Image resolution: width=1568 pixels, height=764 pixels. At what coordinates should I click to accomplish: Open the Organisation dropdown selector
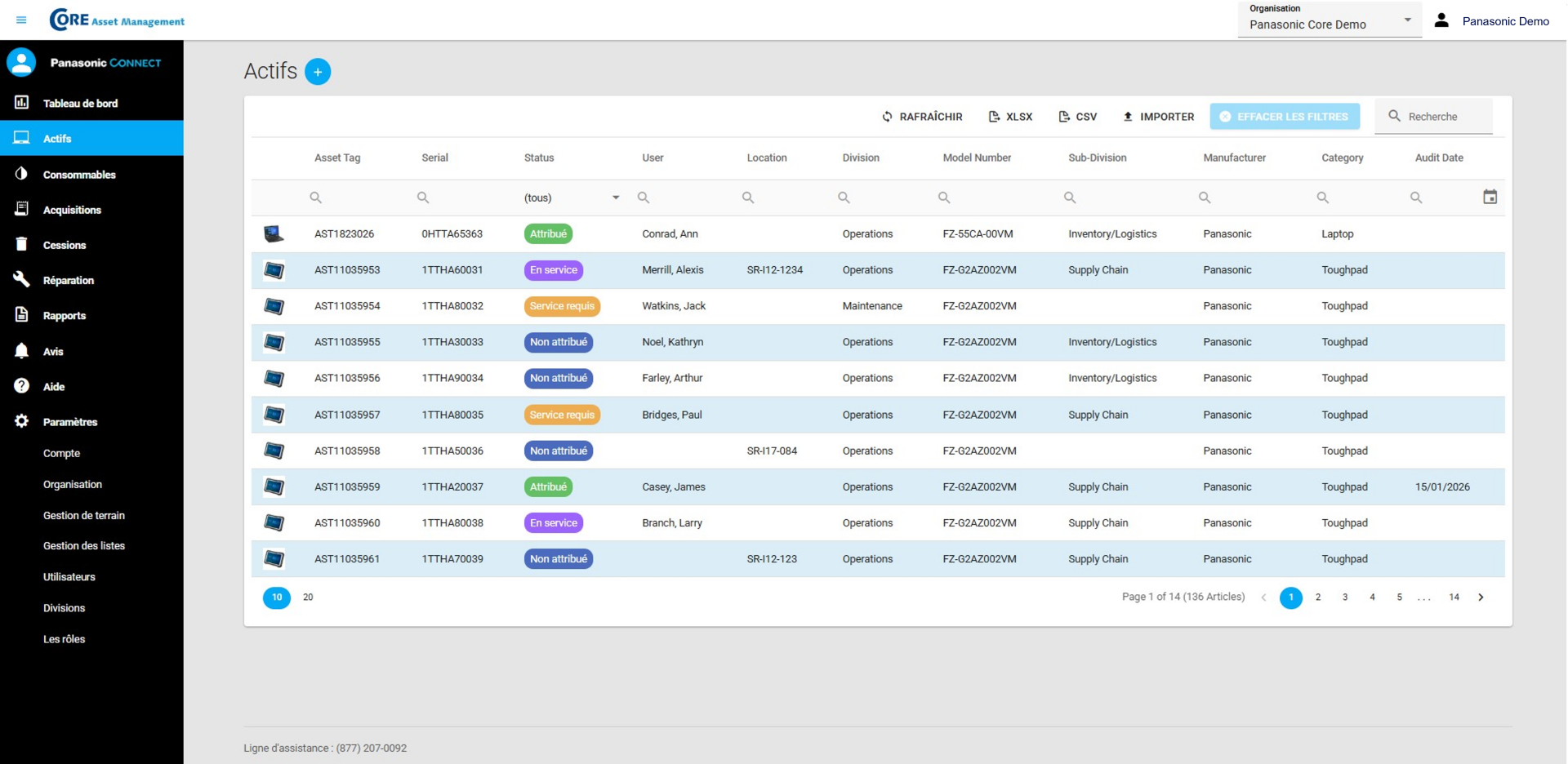coord(1330,20)
